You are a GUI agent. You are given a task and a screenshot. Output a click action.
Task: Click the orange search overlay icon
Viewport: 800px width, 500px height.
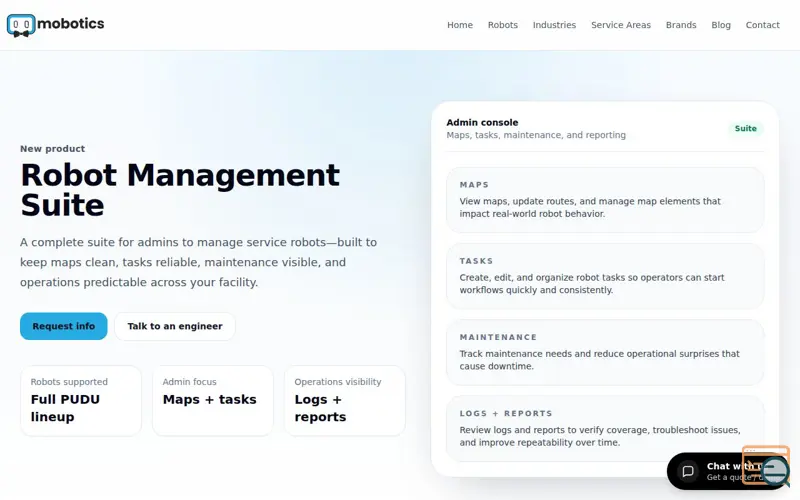766,465
